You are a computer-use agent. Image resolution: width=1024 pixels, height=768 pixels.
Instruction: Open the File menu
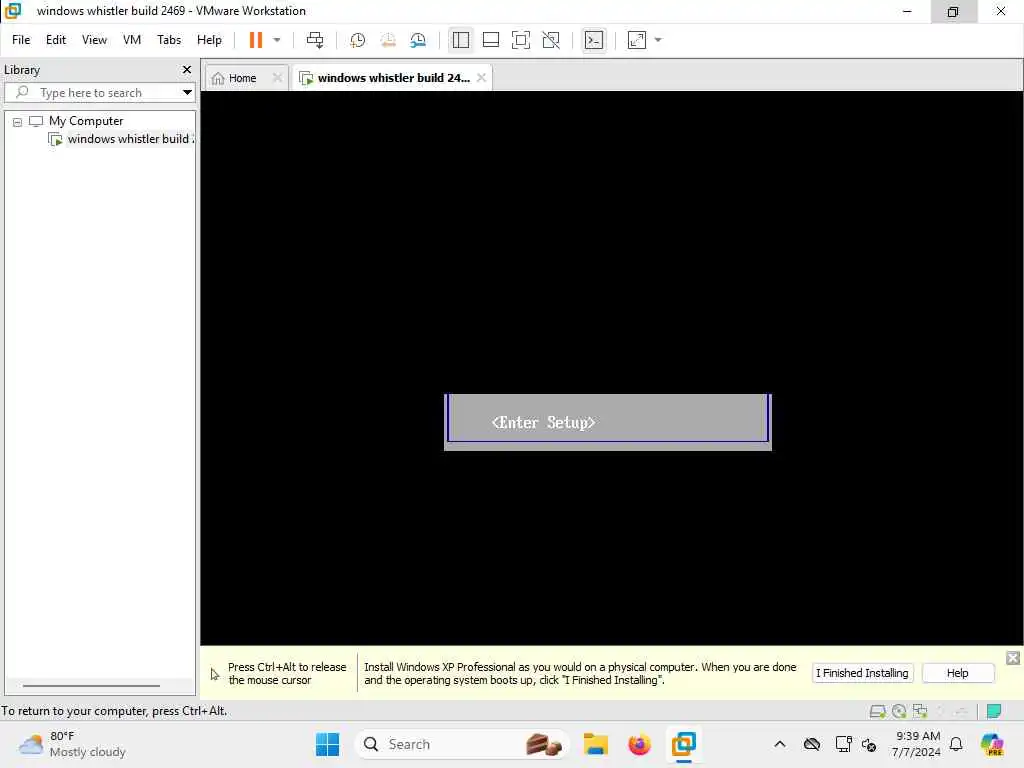(21, 40)
